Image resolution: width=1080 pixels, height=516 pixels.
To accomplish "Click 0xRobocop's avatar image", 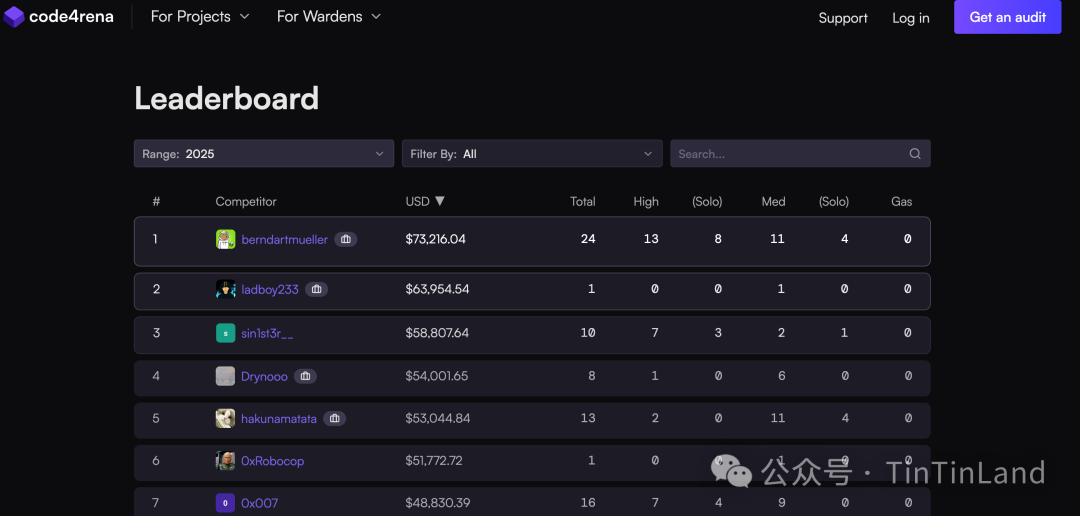I will click(x=225, y=460).
